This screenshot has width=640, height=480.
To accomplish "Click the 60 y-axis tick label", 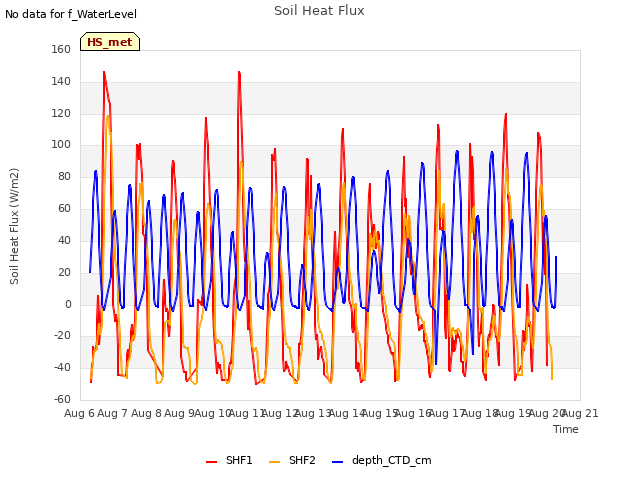I will (64, 208).
